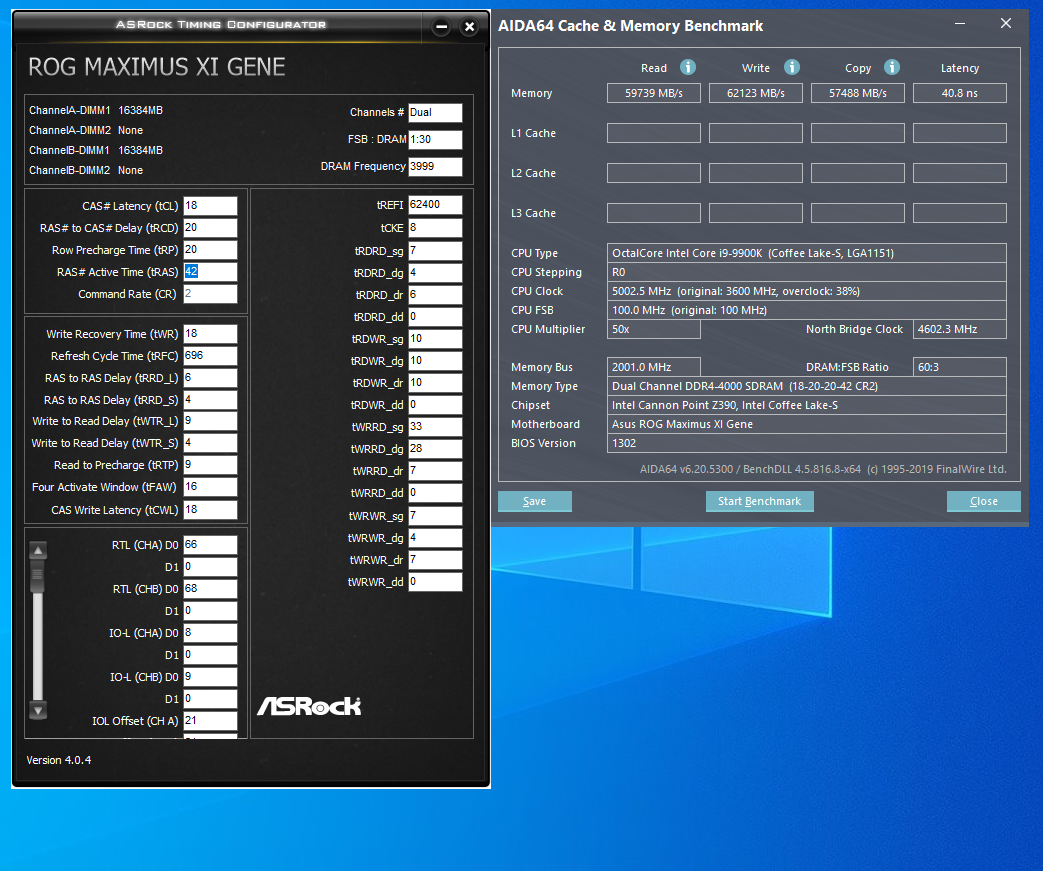Click the DRAM:FSB Ratio value 60:3
Viewport: 1043px width, 871px height.
[960, 367]
